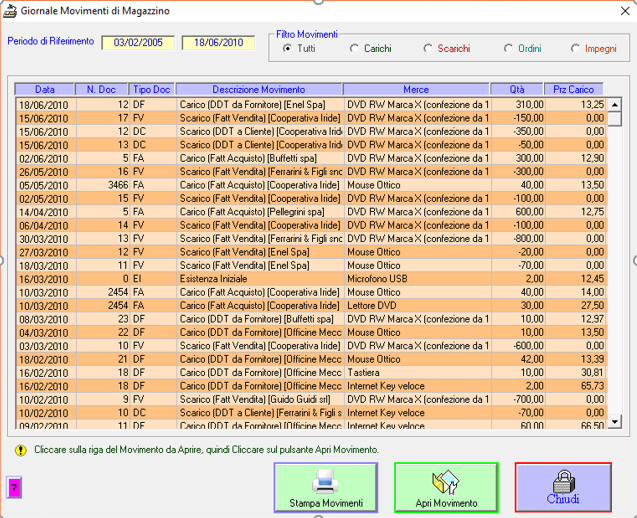Click the padlock icon in Chiudi

563,482
